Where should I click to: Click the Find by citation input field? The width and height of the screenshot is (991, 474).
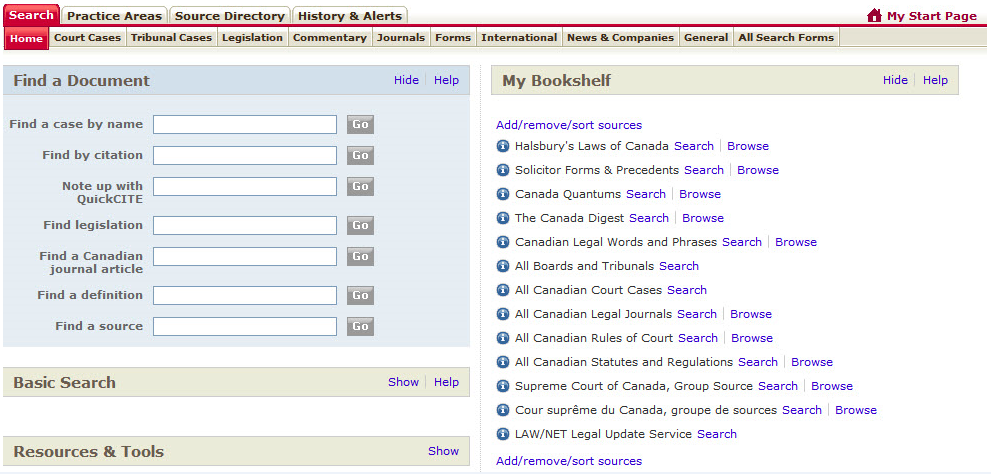tap(245, 155)
